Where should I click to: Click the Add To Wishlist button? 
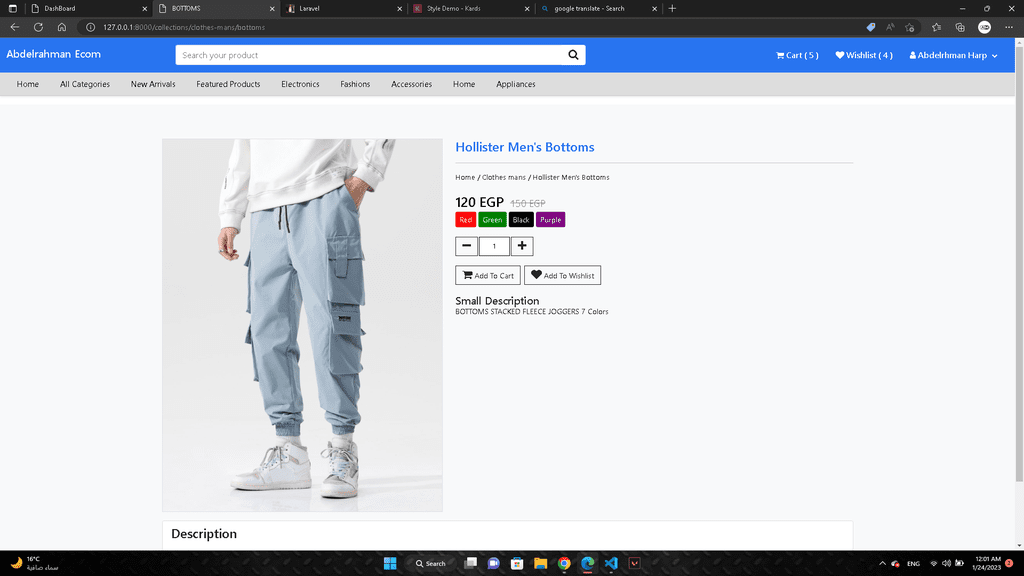click(x=562, y=276)
